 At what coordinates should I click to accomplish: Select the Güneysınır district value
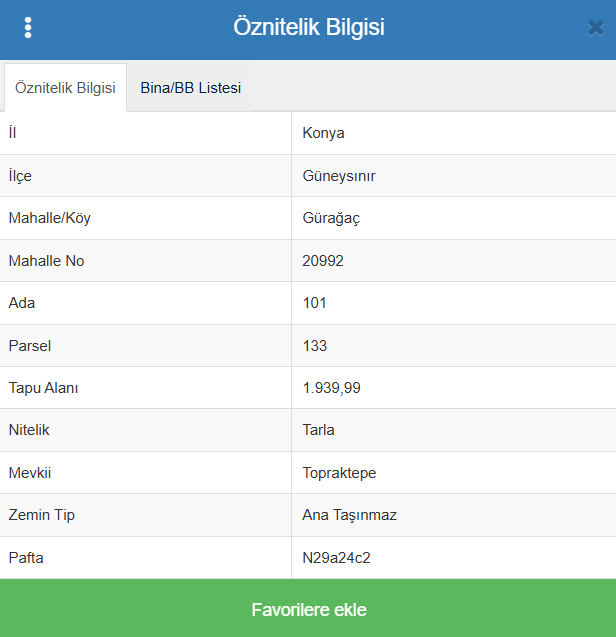click(x=339, y=176)
